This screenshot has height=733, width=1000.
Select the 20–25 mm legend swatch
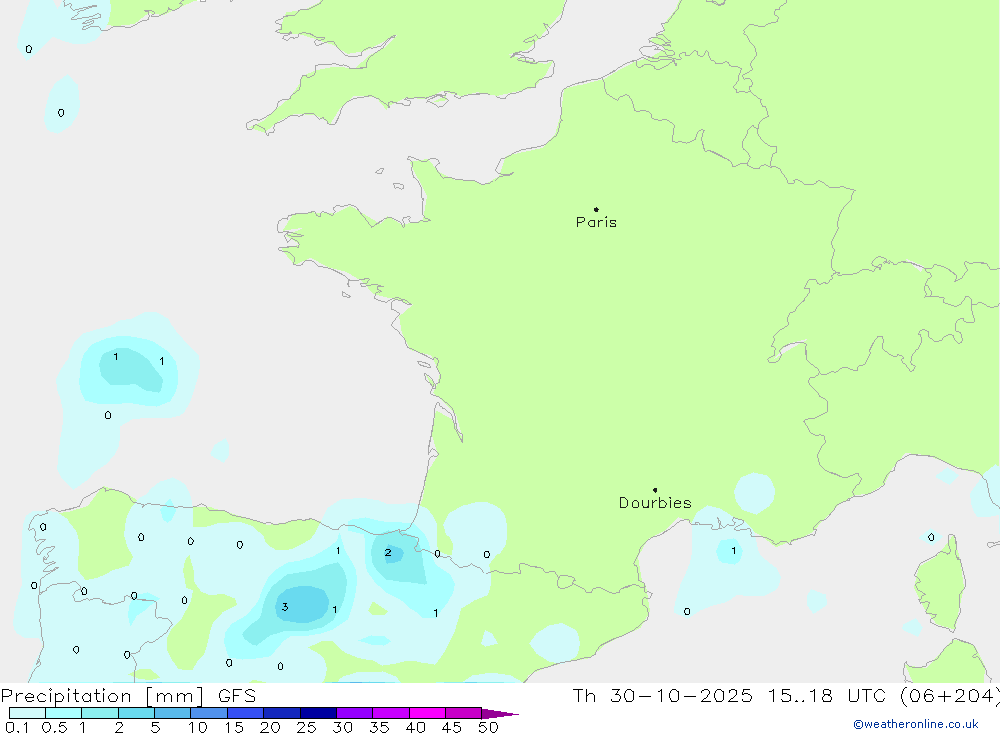pos(282,713)
